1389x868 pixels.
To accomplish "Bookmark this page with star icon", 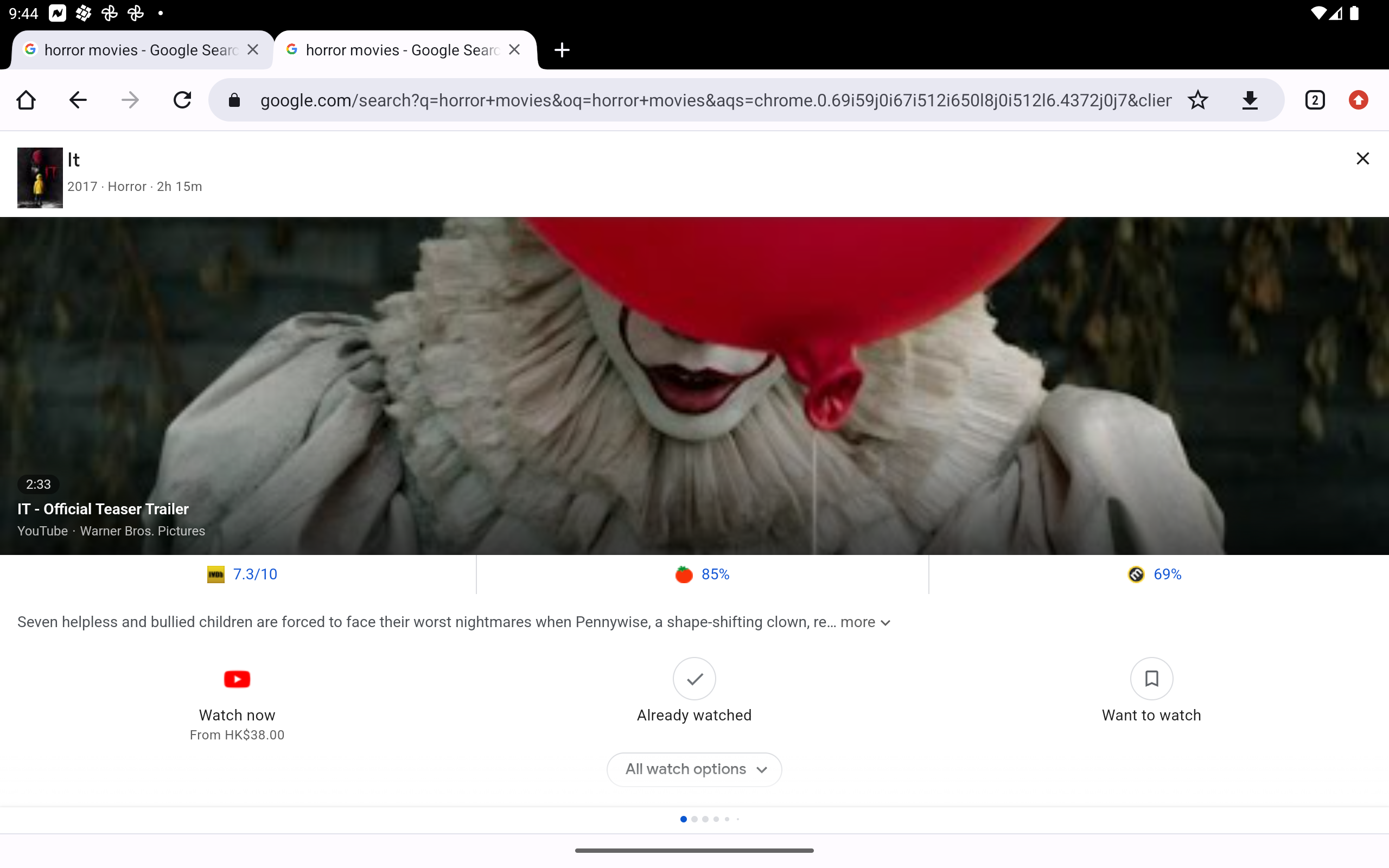I will (x=1198, y=100).
